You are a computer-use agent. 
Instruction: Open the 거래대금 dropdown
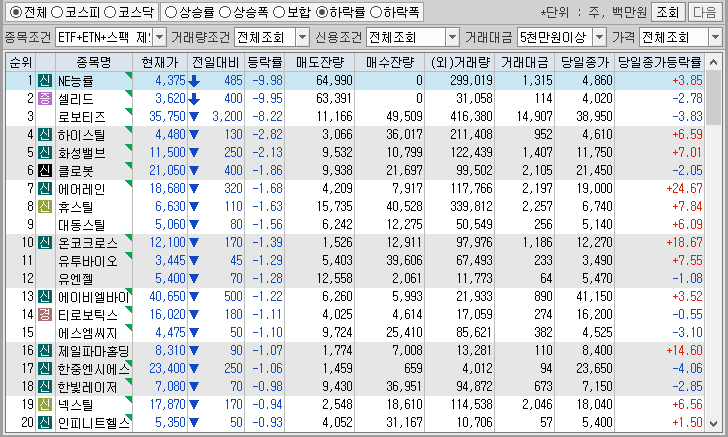pyautogui.click(x=599, y=37)
